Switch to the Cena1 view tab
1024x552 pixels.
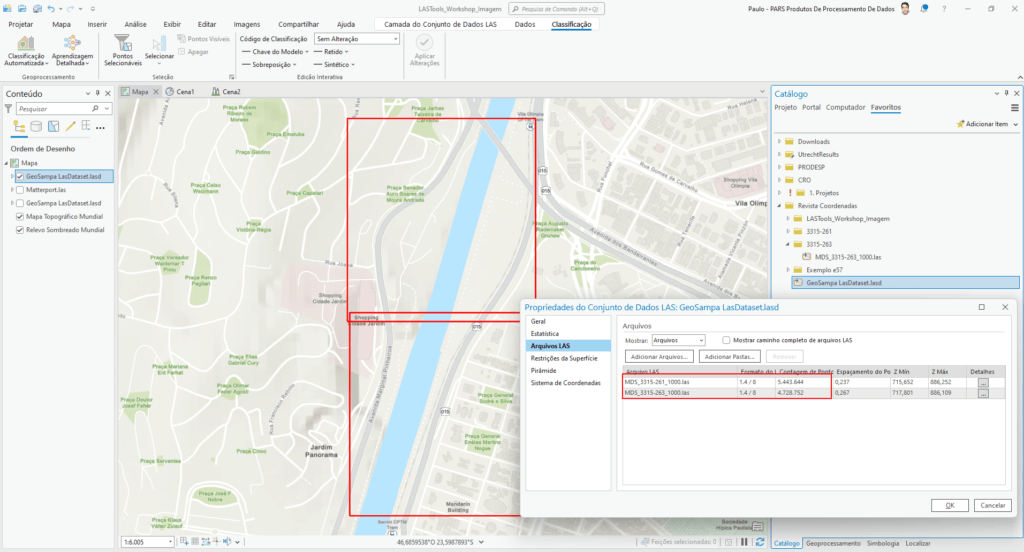point(180,91)
